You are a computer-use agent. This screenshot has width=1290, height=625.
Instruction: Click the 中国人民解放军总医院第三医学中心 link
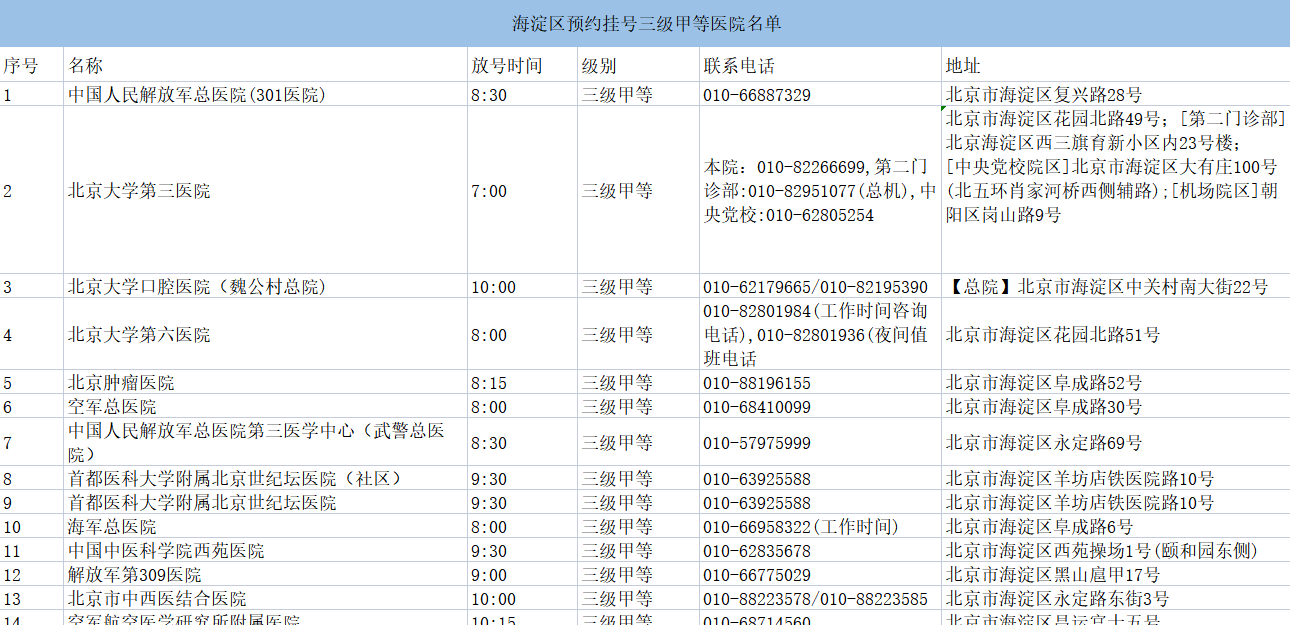(256, 432)
